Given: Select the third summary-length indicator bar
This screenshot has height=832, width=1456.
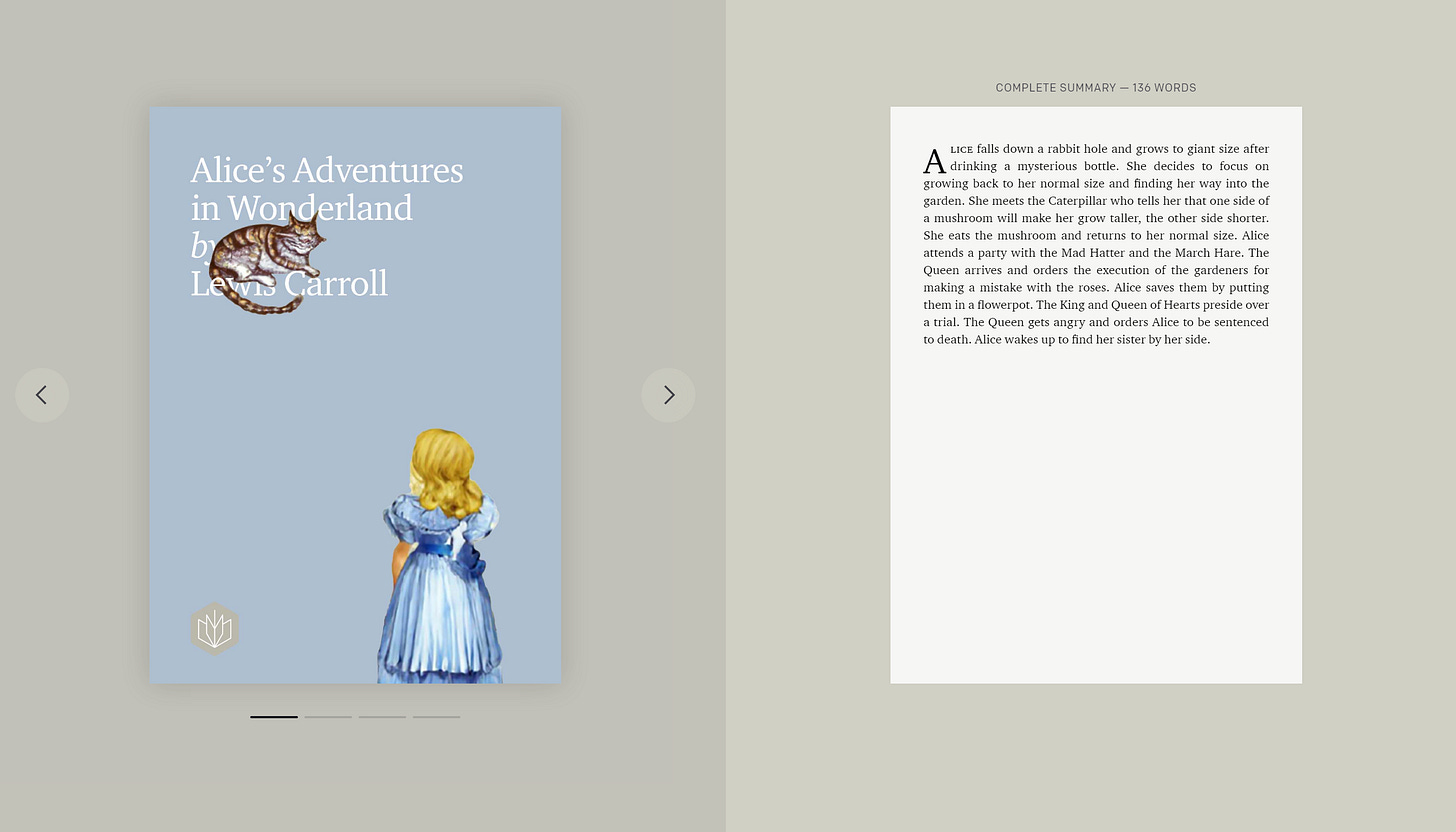Looking at the screenshot, I should (382, 716).
